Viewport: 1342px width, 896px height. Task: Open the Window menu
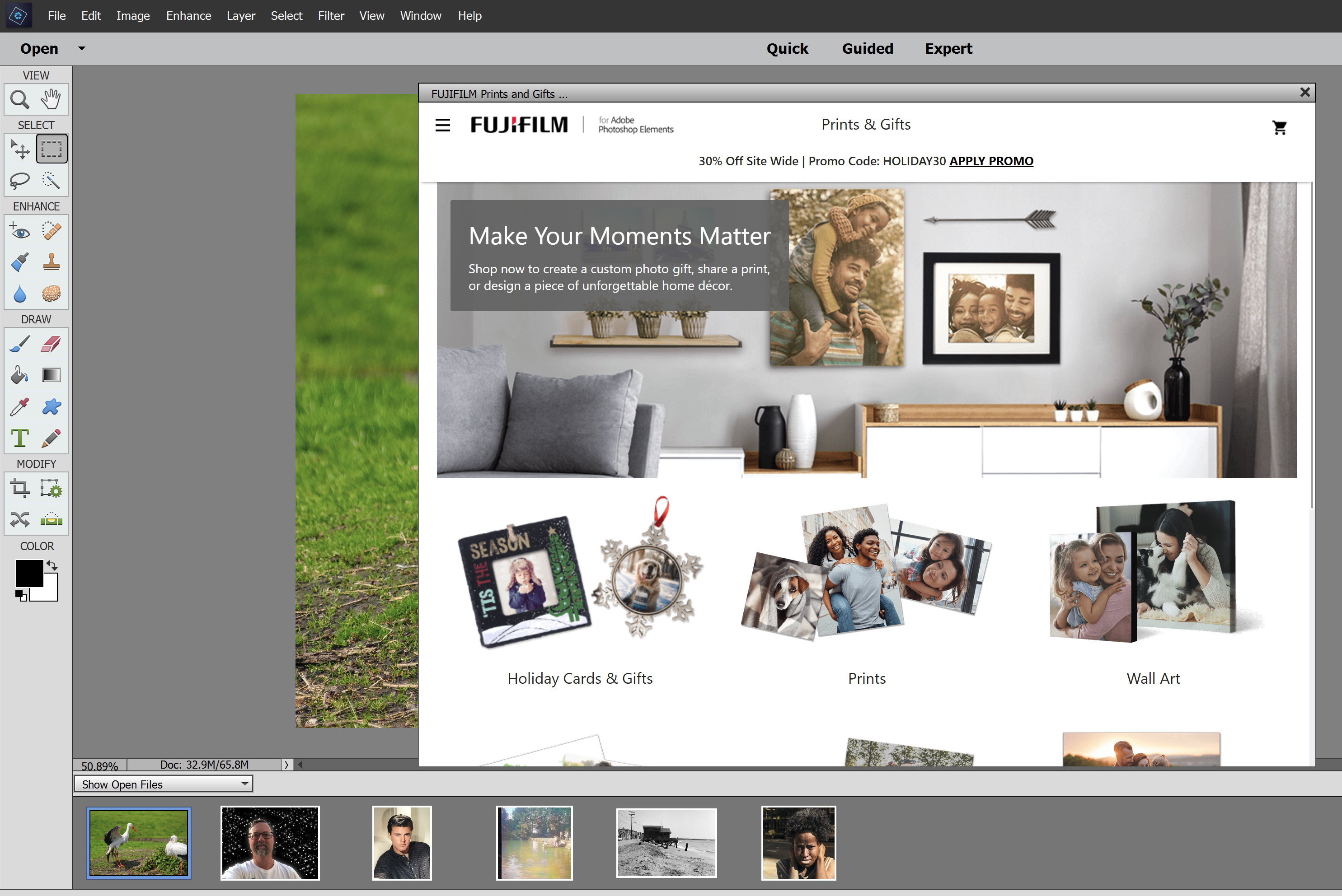click(x=421, y=15)
